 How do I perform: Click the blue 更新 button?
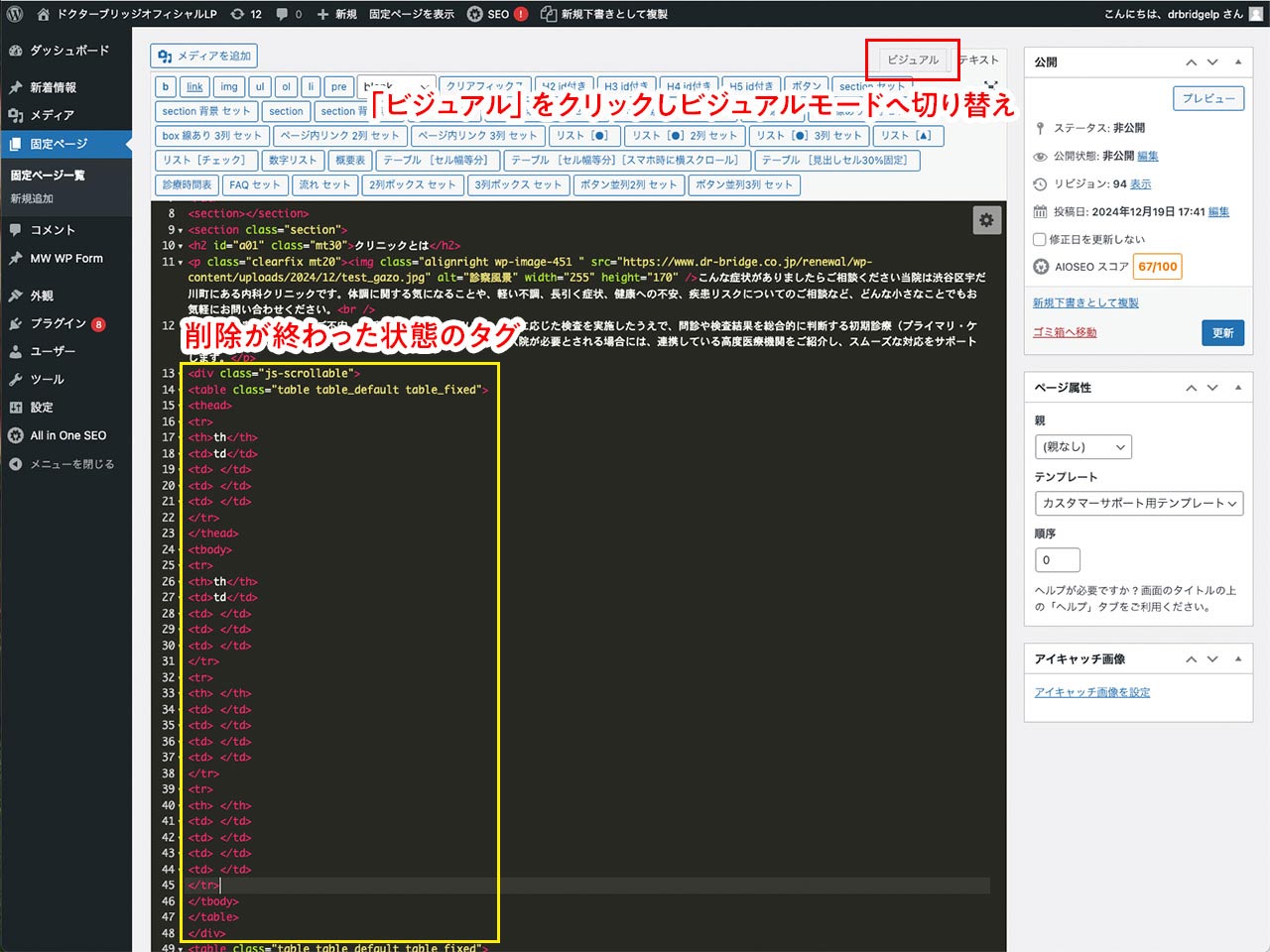tap(1222, 333)
